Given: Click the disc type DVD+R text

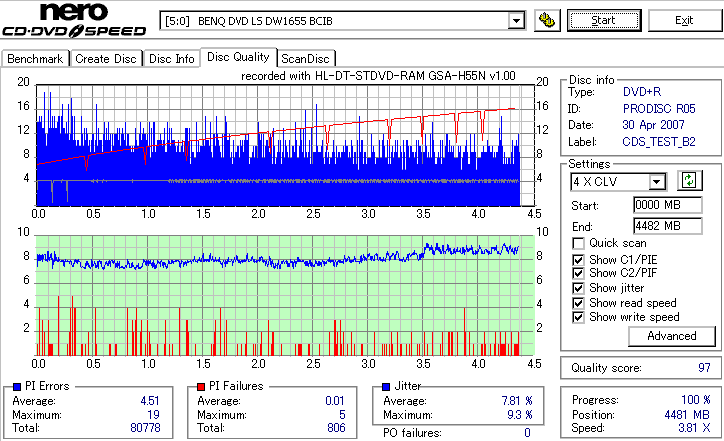Looking at the screenshot, I should pyautogui.click(x=642, y=92).
